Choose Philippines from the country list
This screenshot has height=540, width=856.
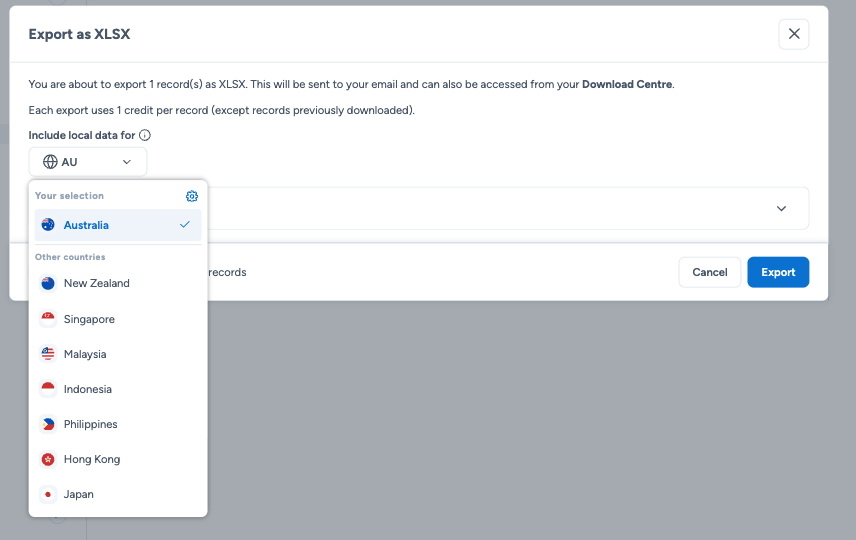[90, 424]
